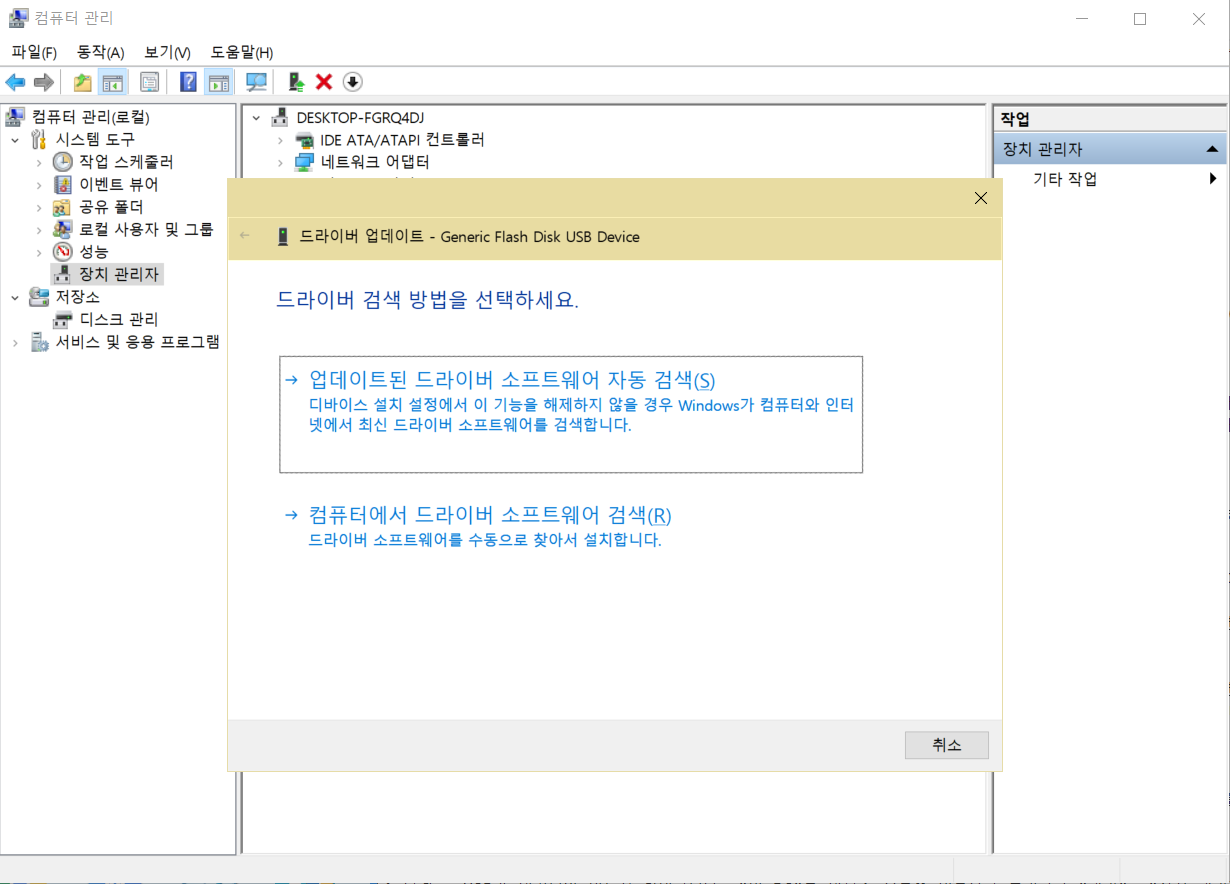This screenshot has width=1230, height=884.
Task: Select the update driver toolbar icon
Action: 296,81
